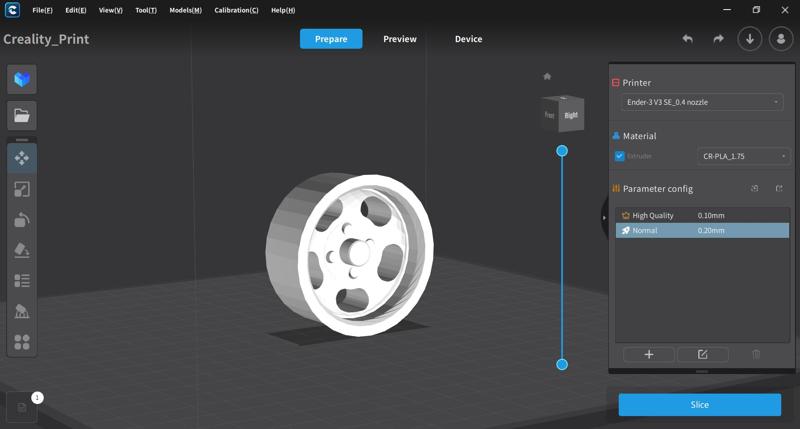Image resolution: width=800 pixels, height=429 pixels.
Task: Select the High Quality 0.10mm profile
Action: (702, 215)
